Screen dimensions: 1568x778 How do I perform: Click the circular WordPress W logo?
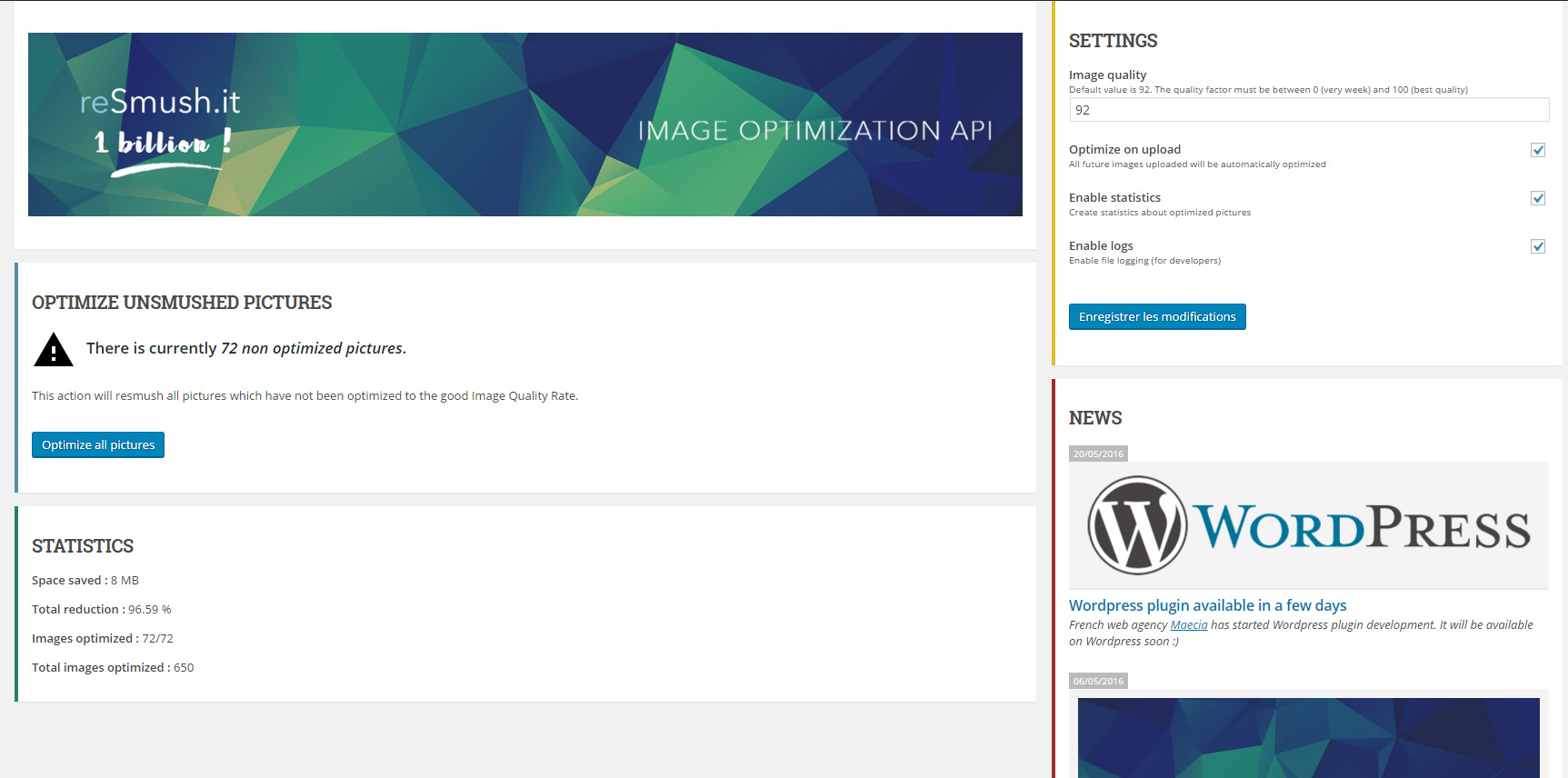coord(1137,525)
